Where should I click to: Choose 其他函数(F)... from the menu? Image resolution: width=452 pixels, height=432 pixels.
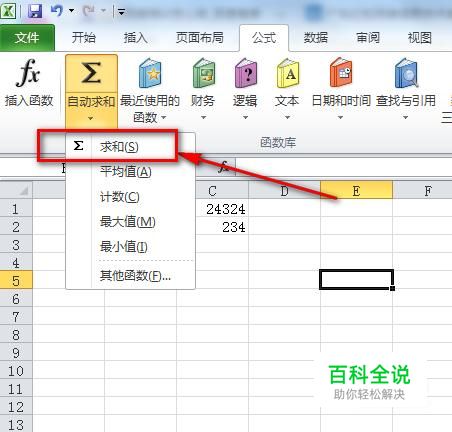click(130, 276)
